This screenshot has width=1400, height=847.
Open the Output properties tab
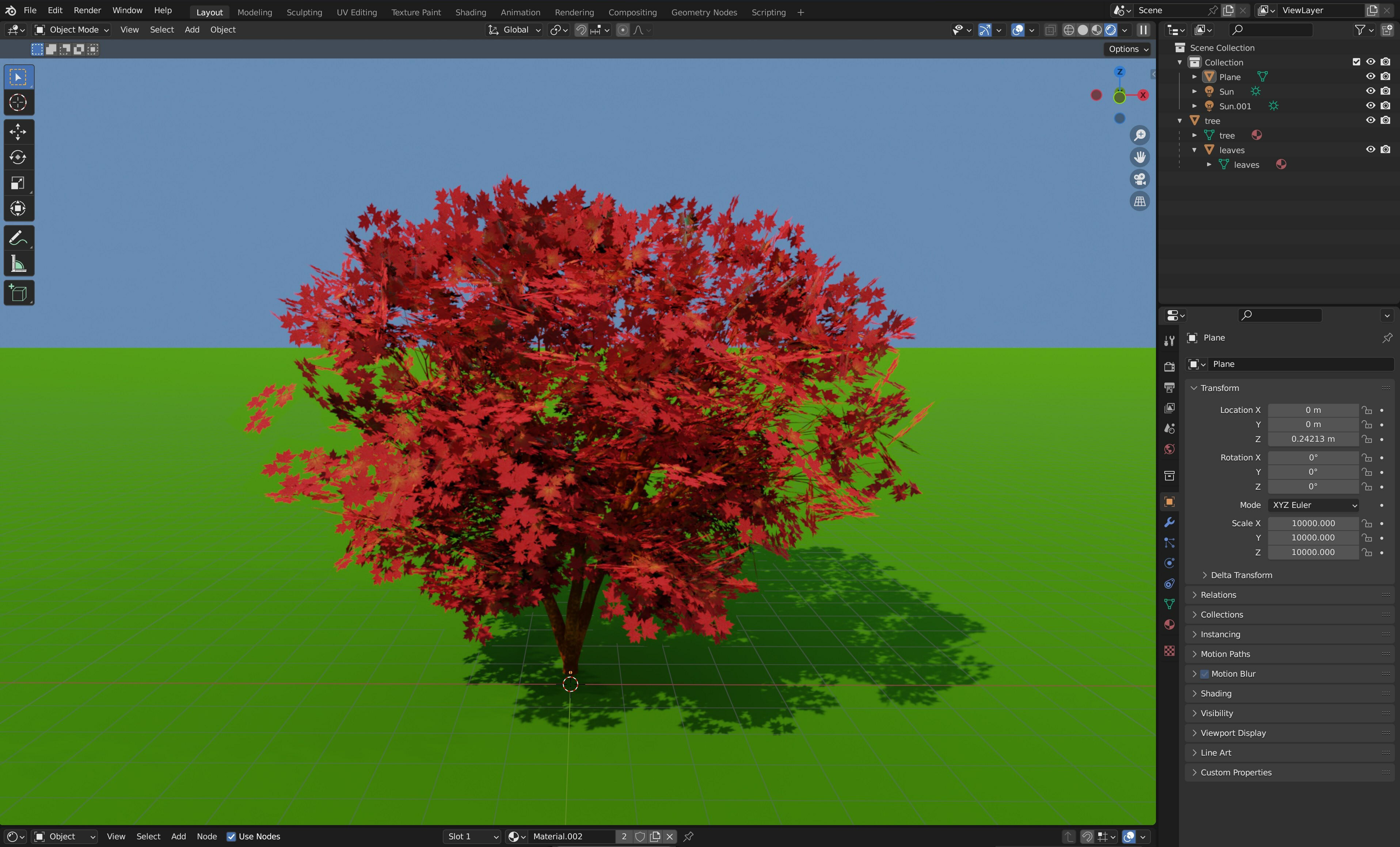1169,387
